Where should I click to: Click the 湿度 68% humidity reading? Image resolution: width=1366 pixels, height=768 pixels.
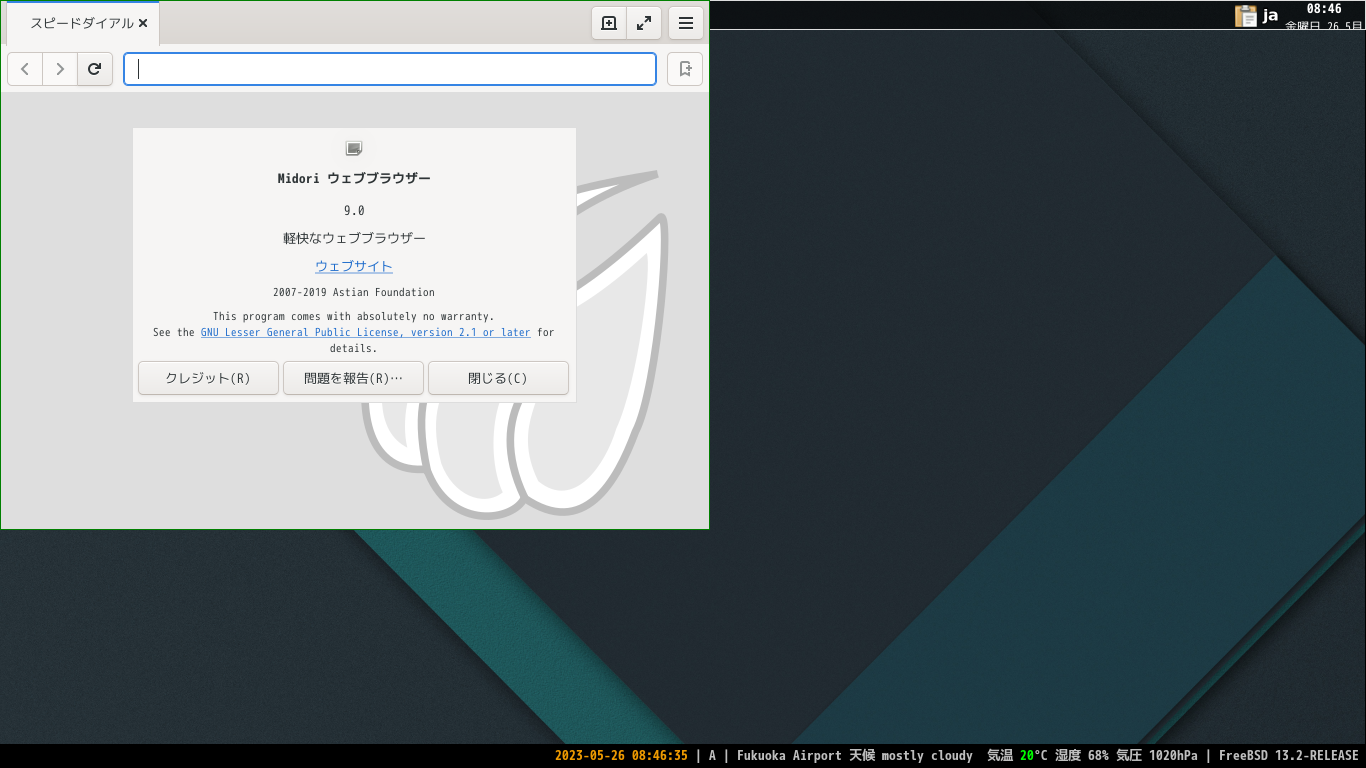point(1082,756)
